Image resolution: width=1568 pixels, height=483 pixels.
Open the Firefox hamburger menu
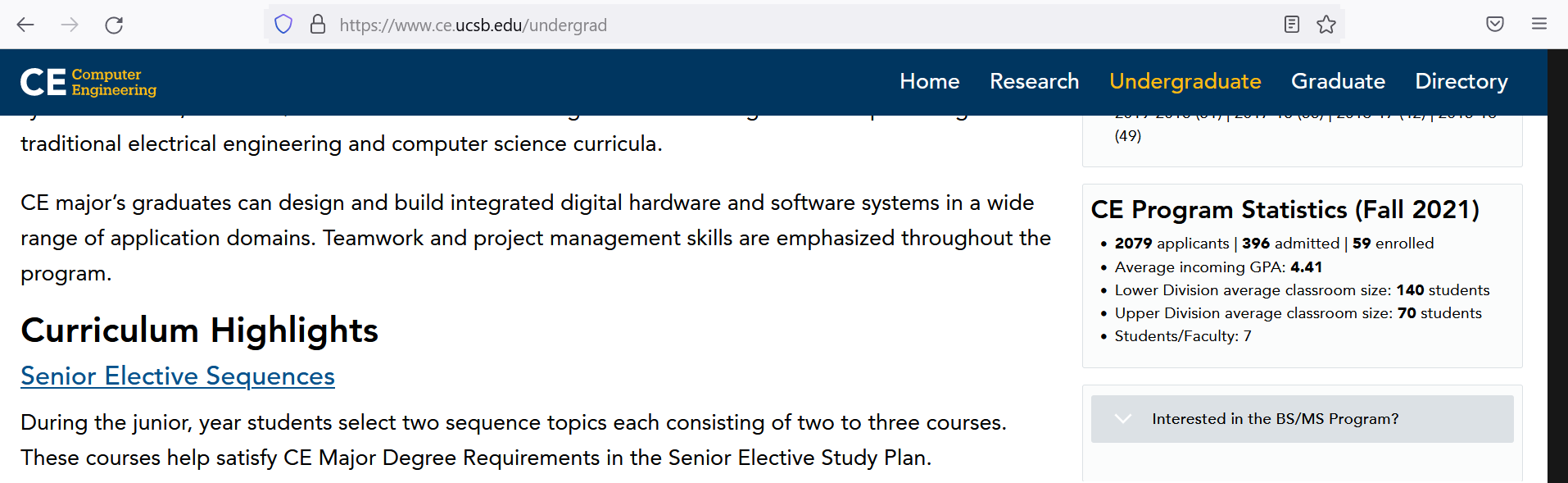(1539, 25)
